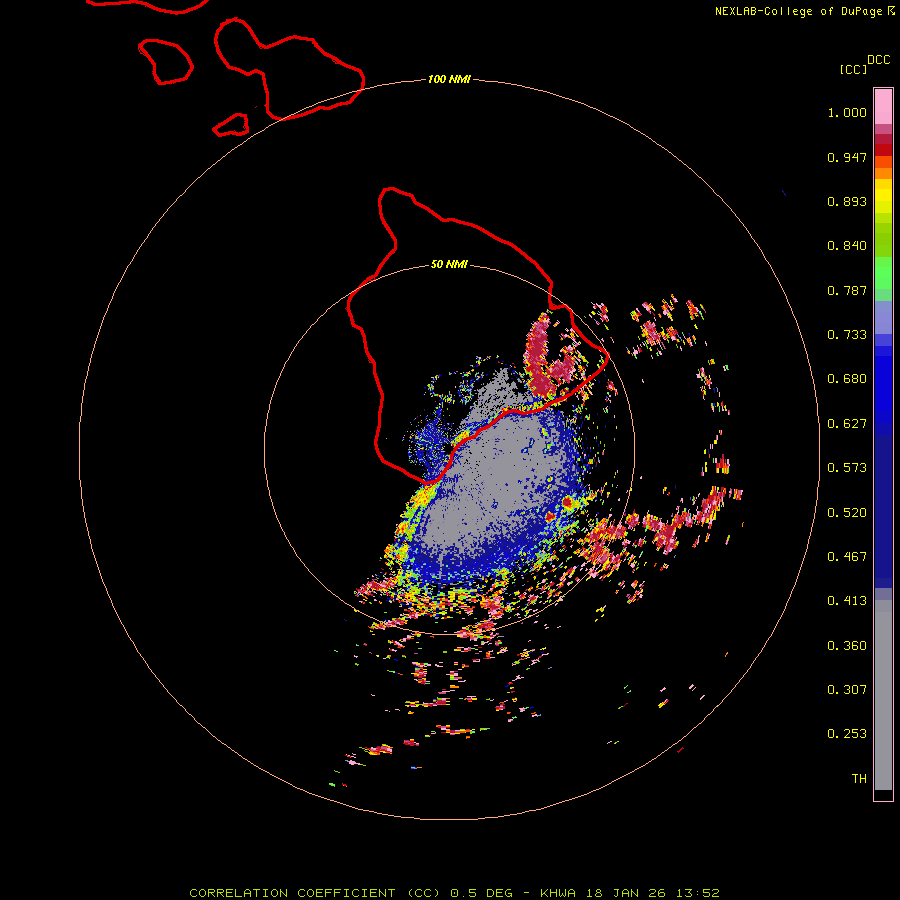Click the TH threshold label
The image size is (900, 900).
859,779
